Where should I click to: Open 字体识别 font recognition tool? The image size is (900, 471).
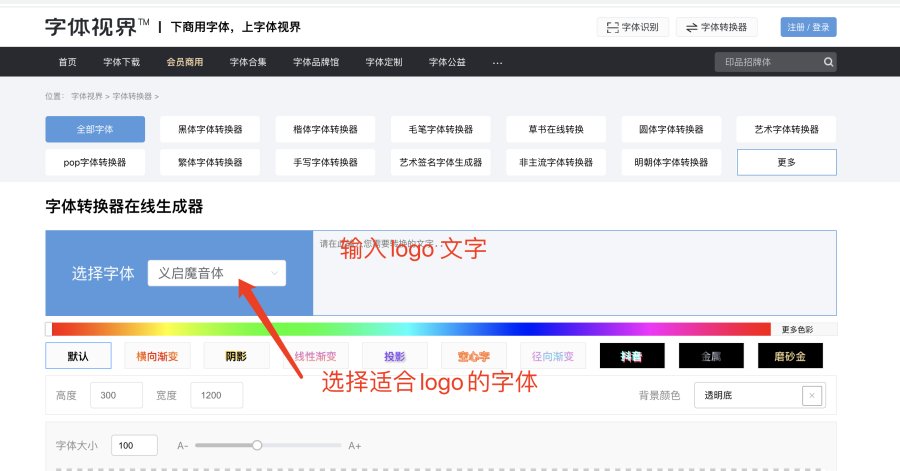[x=632, y=27]
